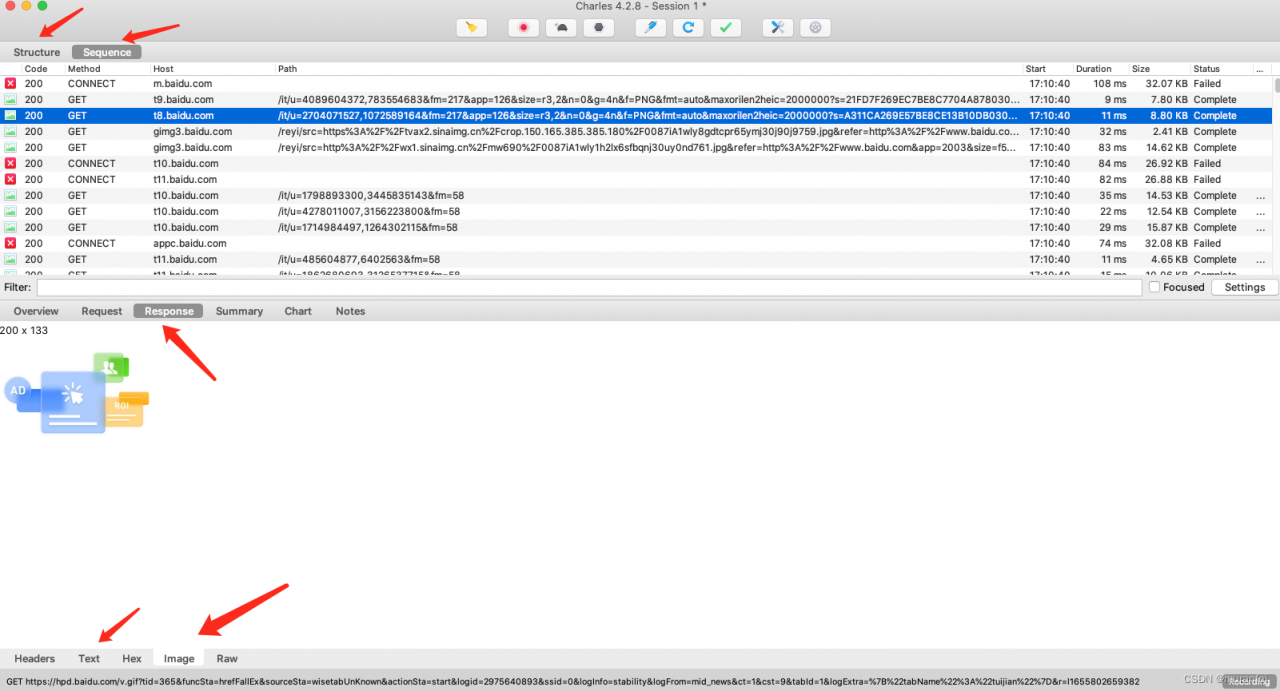The height and width of the screenshot is (691, 1280).
Task: Open the Notes tab
Action: click(350, 311)
